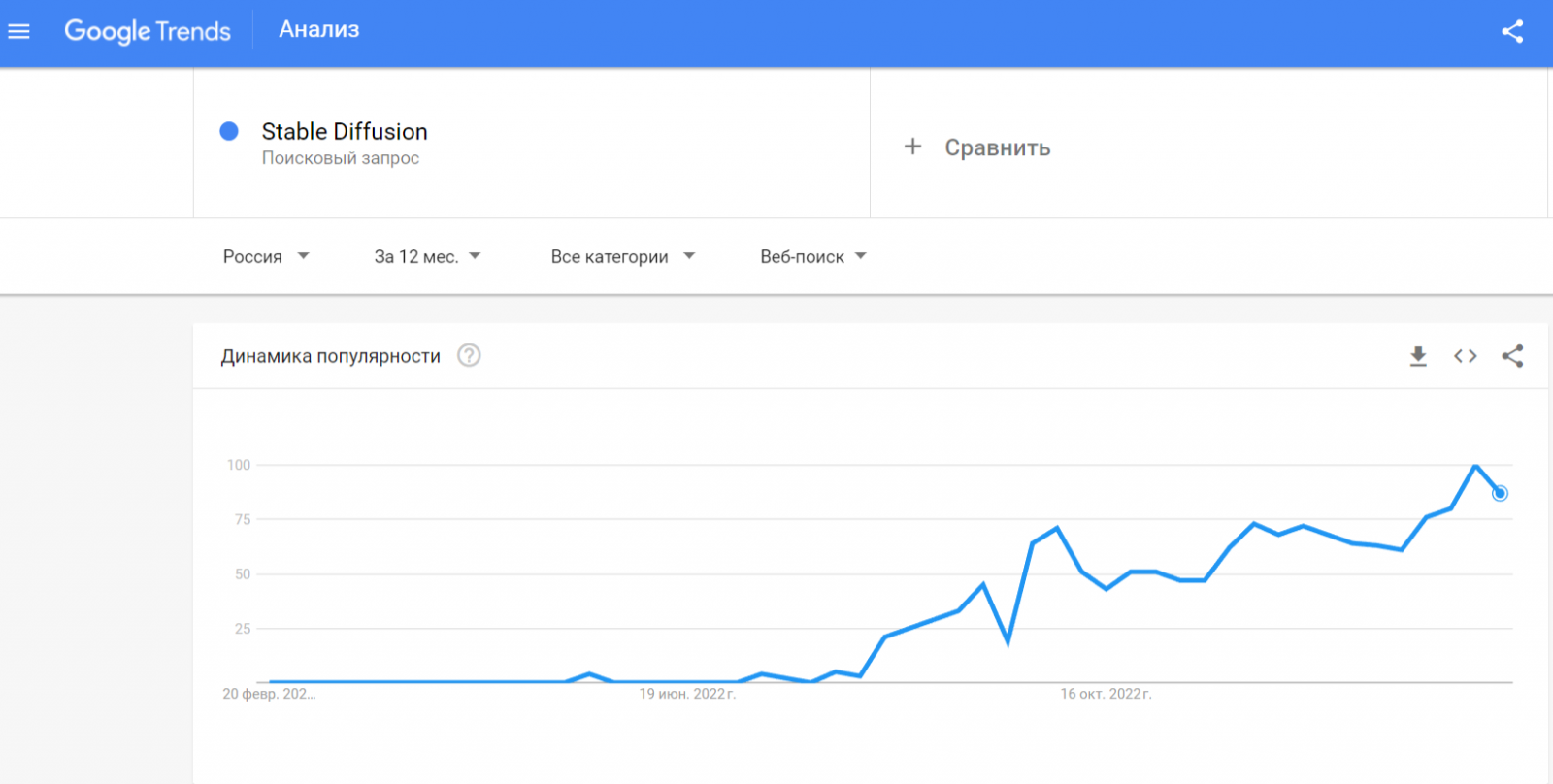Click the Google Trends logo

[x=148, y=31]
